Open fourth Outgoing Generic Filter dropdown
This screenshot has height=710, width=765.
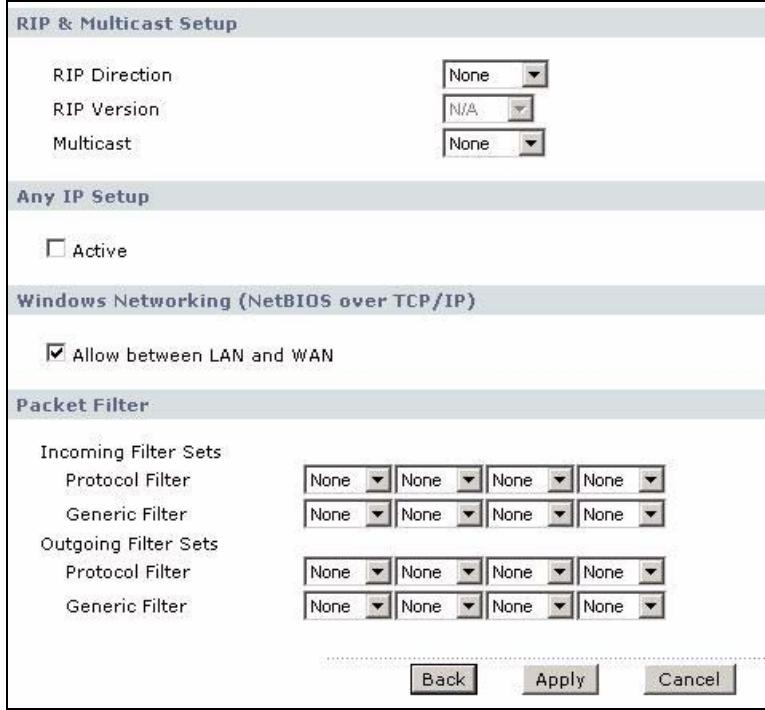click(621, 606)
